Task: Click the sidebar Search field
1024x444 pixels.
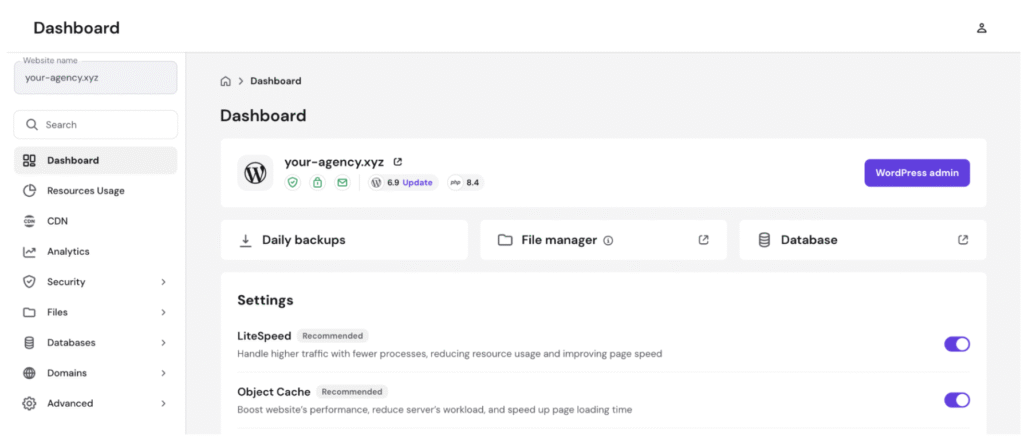Action: [x=96, y=125]
